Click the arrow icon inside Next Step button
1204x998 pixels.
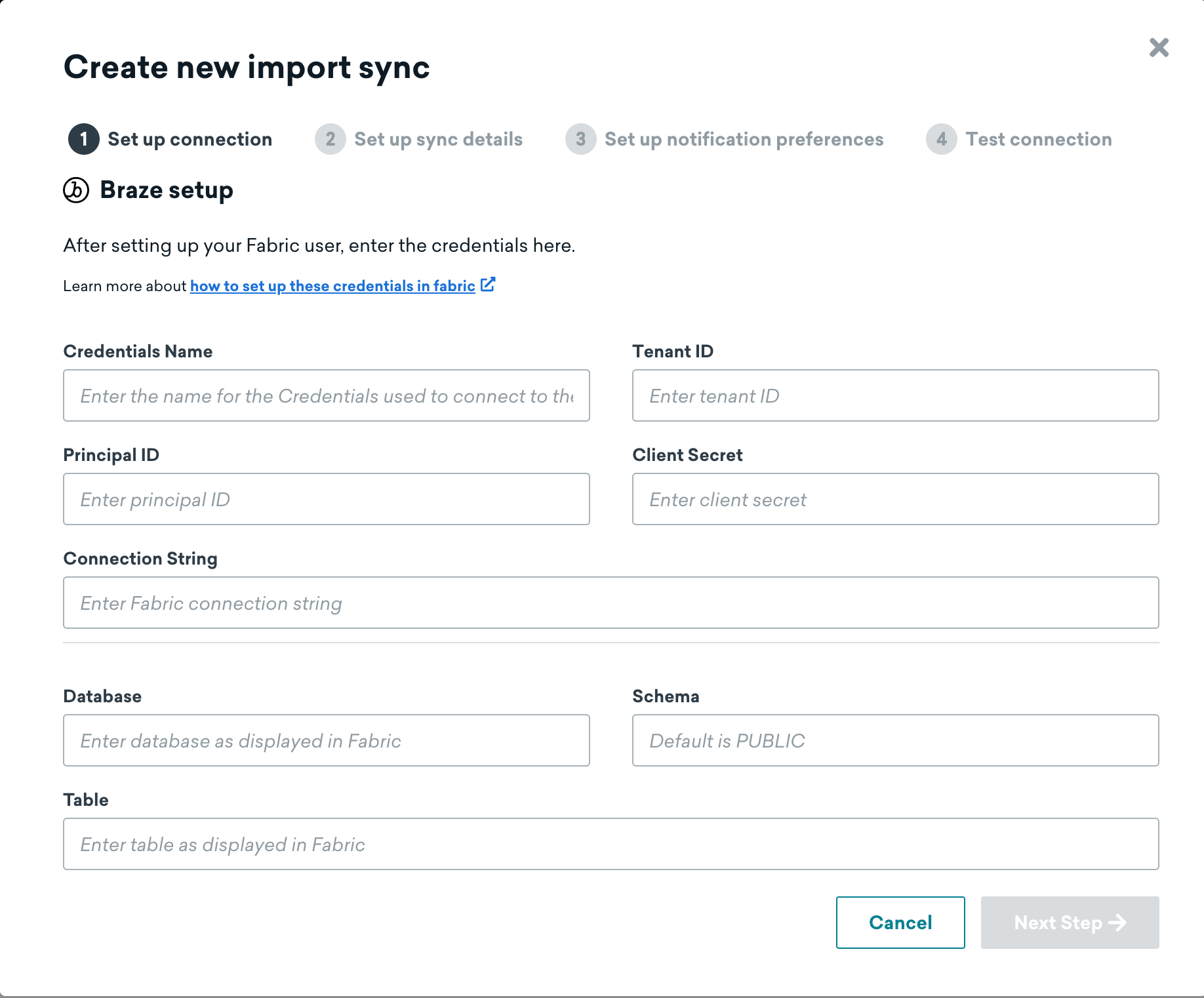coord(1117,923)
